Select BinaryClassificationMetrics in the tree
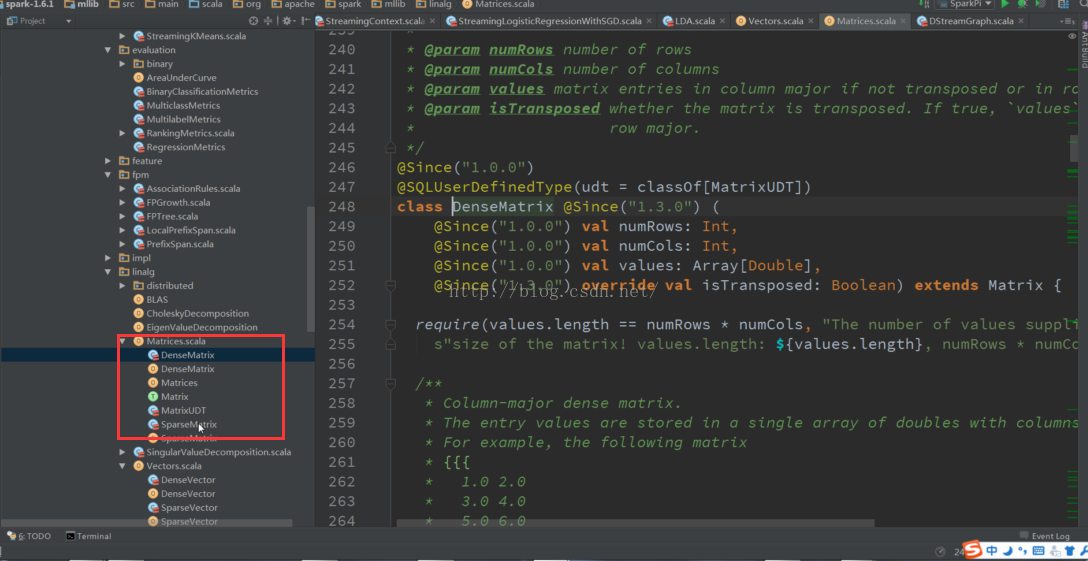The height and width of the screenshot is (561, 1088). tap(202, 92)
